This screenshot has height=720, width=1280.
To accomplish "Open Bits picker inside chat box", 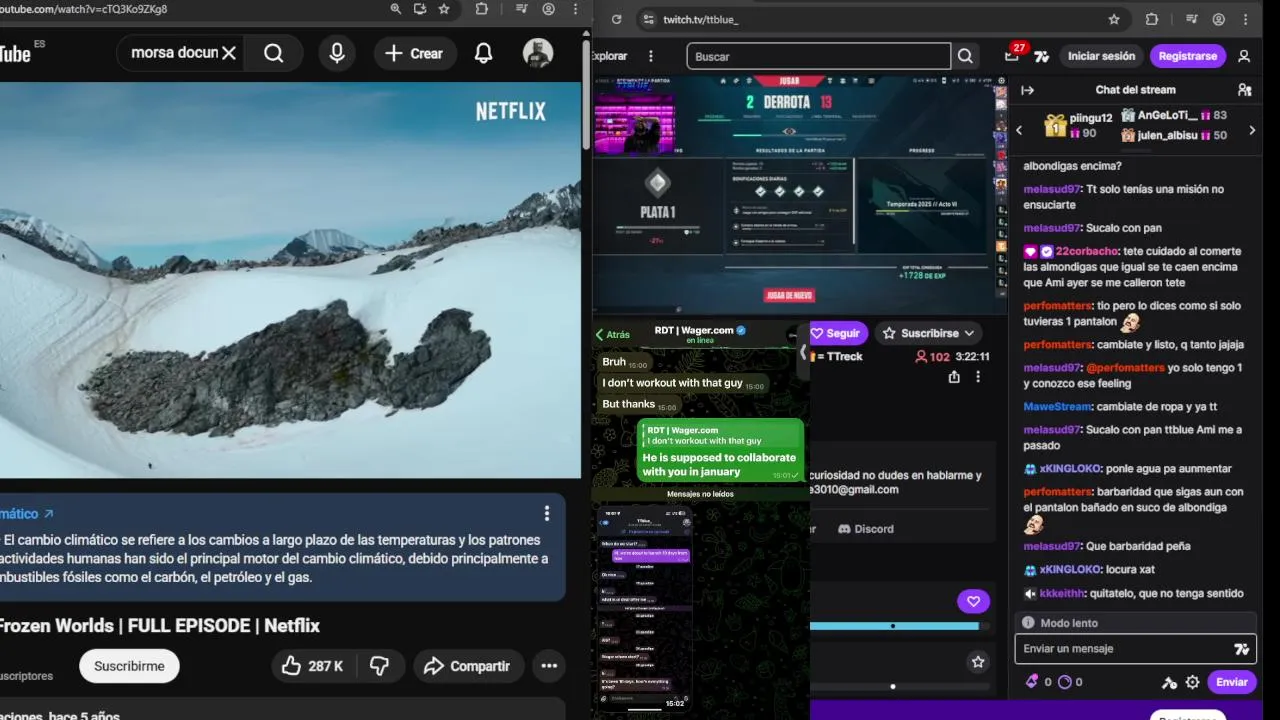I will pos(1242,649).
